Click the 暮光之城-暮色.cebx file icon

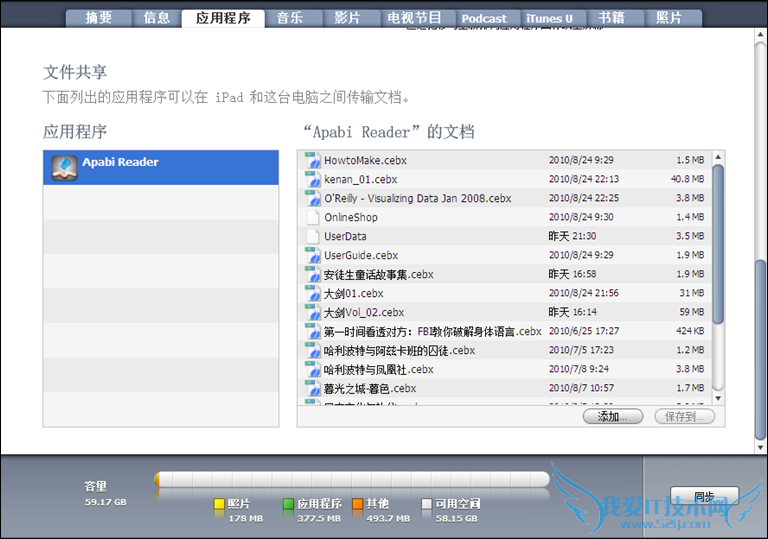[x=312, y=389]
